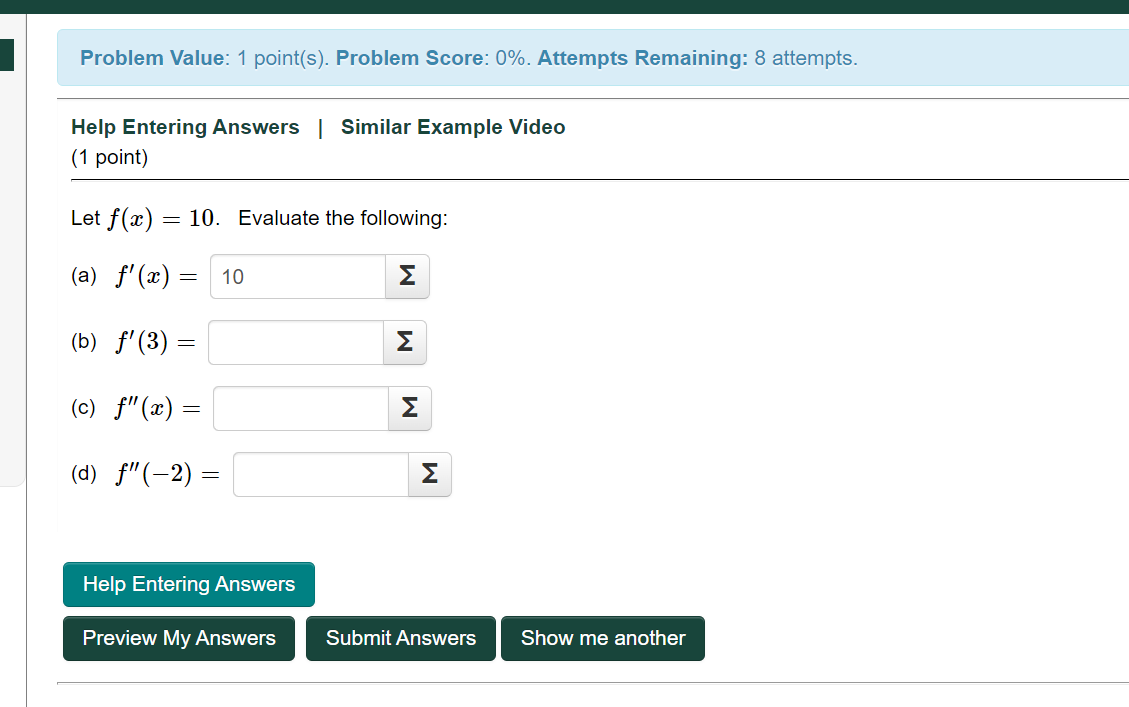
Task: Open the Help Entering Answers link
Action: tap(184, 127)
